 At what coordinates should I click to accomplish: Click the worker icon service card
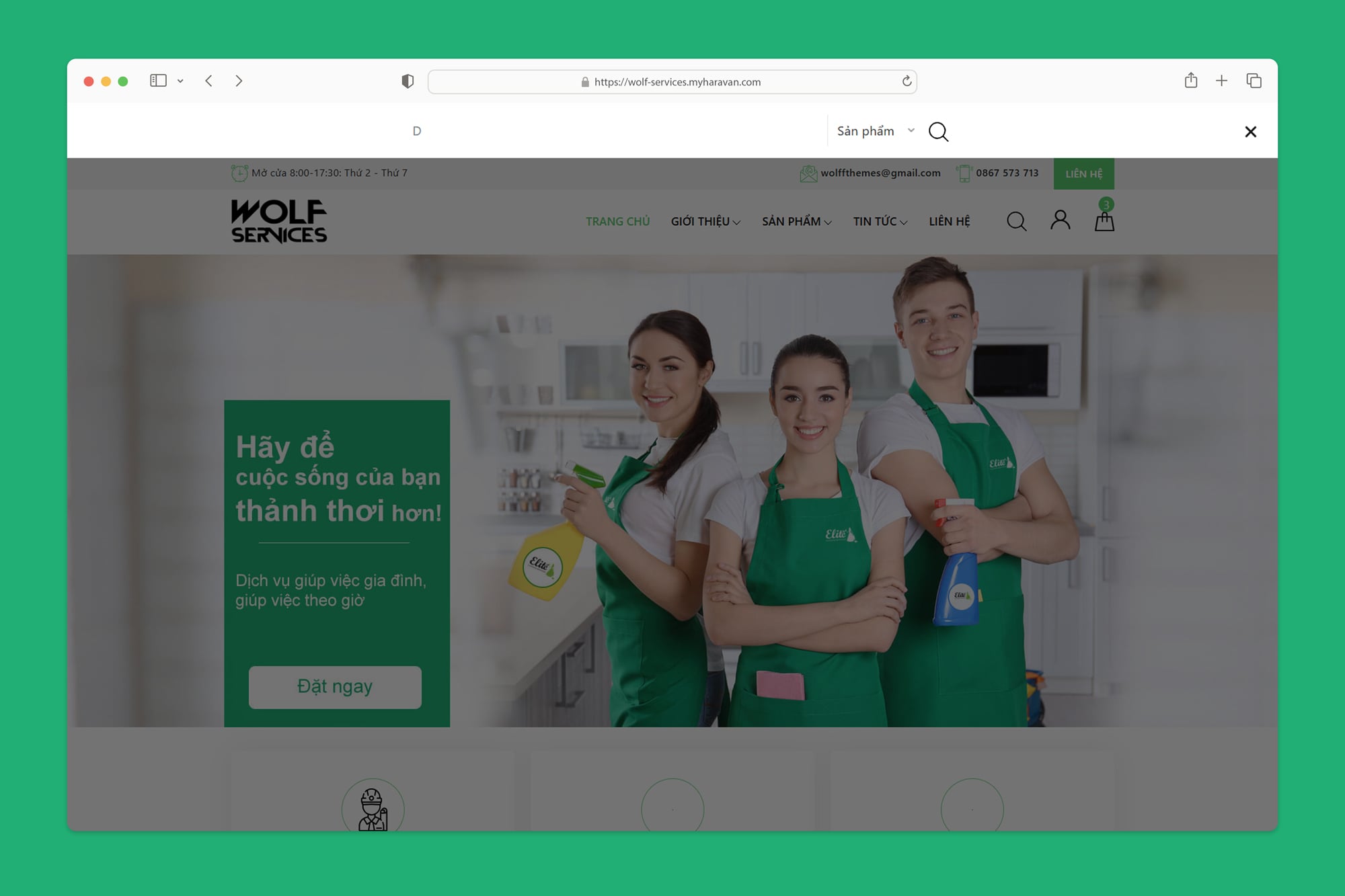[x=373, y=809]
